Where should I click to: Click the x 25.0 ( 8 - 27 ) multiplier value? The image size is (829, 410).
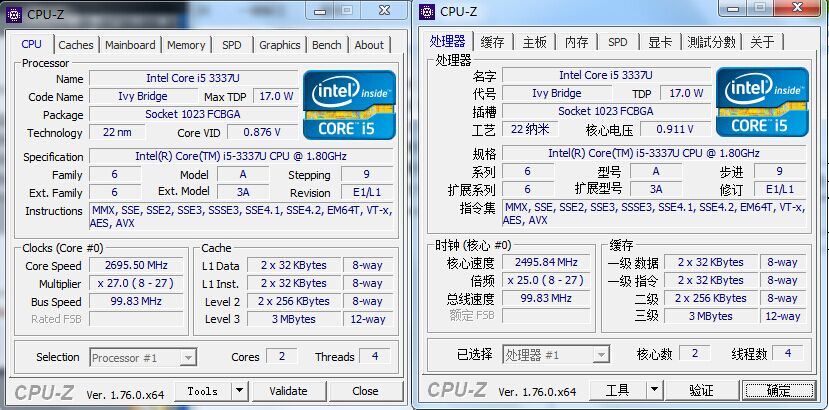click(x=547, y=280)
